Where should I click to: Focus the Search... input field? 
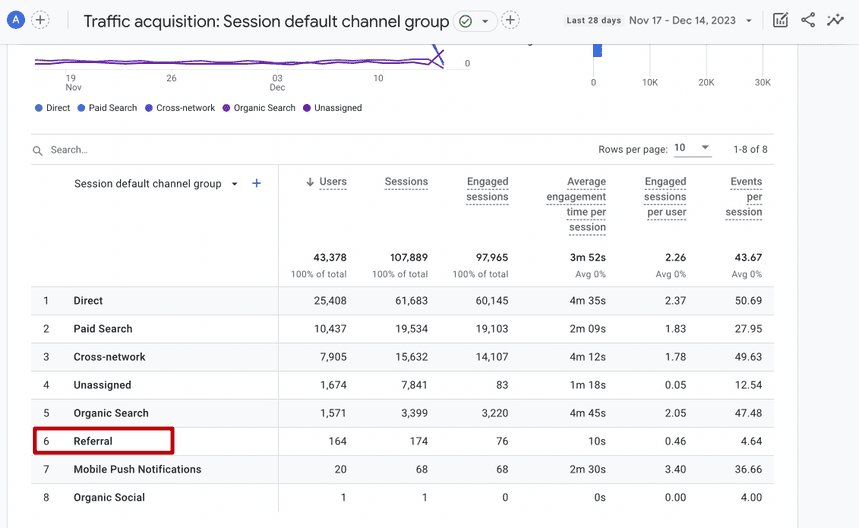69,150
